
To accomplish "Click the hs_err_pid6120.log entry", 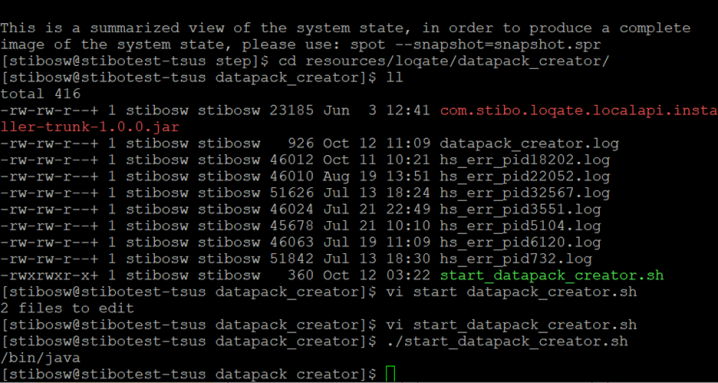I will [520, 243].
